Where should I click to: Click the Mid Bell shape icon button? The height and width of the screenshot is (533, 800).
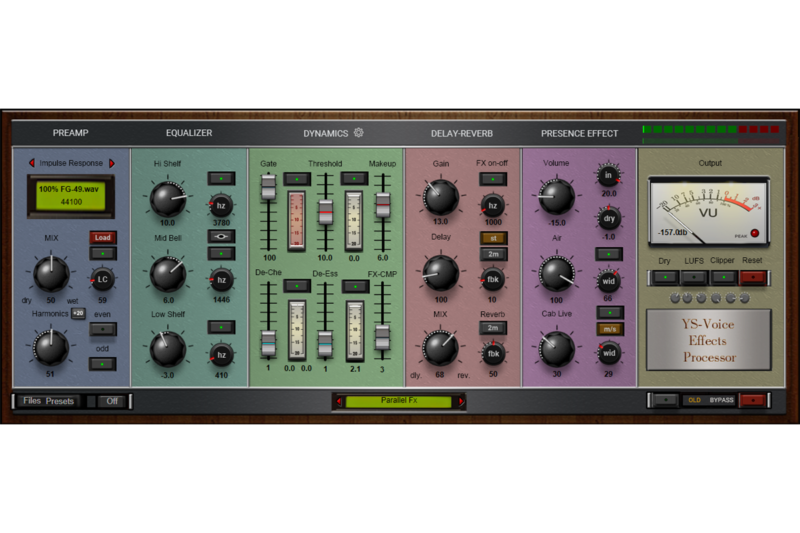click(x=221, y=236)
